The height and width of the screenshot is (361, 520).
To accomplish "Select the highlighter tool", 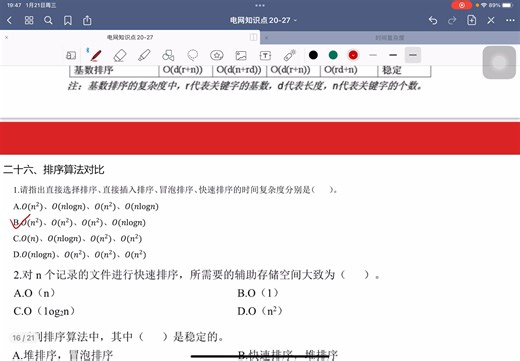I will point(144,55).
